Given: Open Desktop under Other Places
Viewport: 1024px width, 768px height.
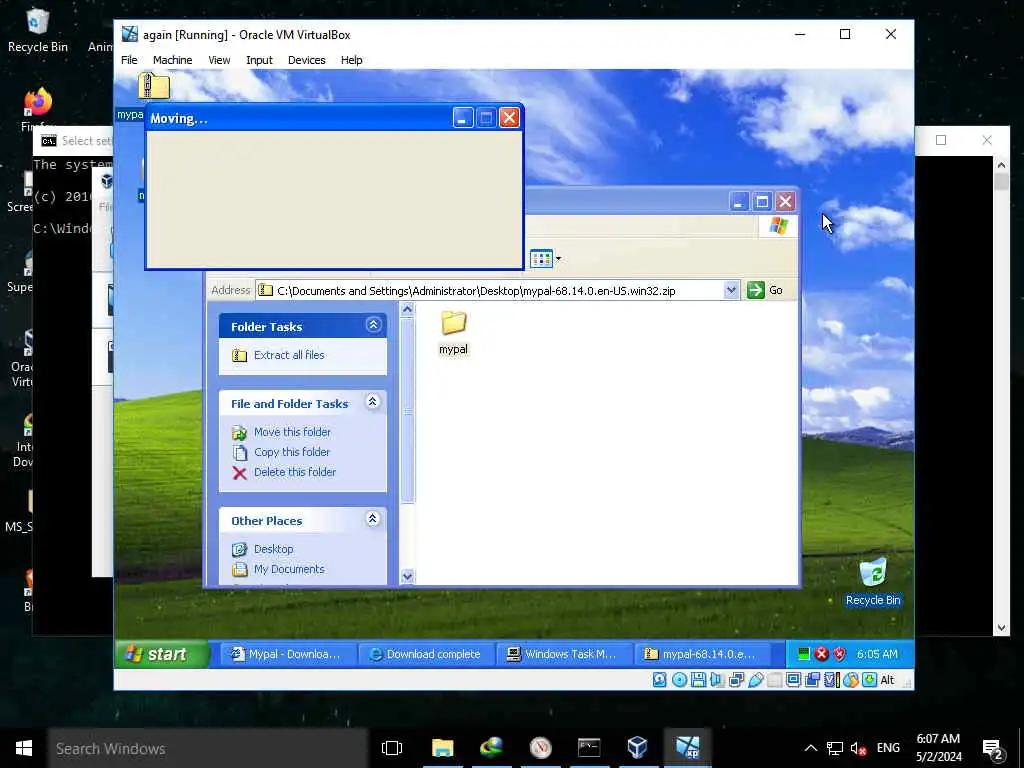Looking at the screenshot, I should click(273, 549).
